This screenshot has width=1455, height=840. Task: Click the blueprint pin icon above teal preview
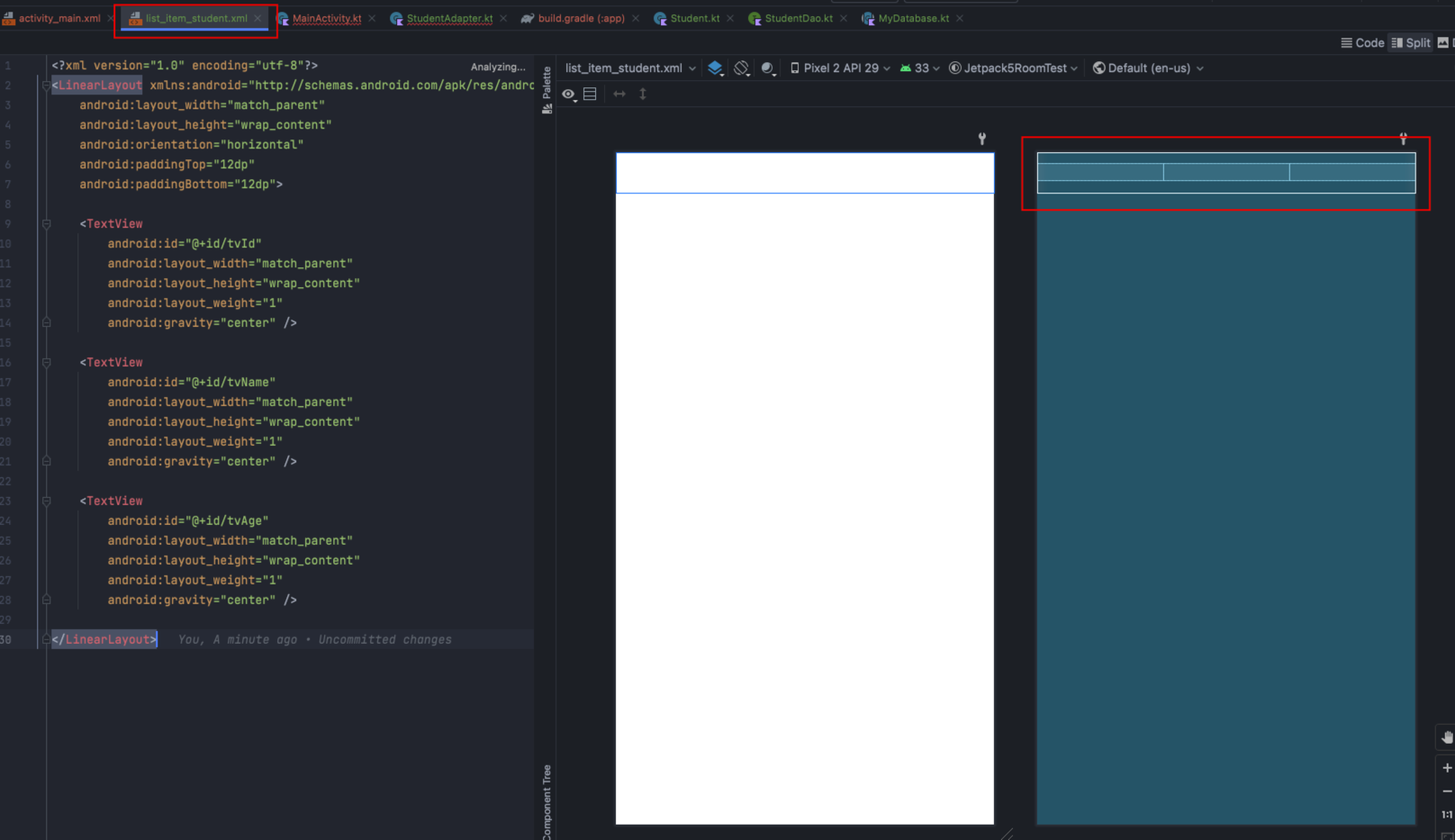[1403, 139]
